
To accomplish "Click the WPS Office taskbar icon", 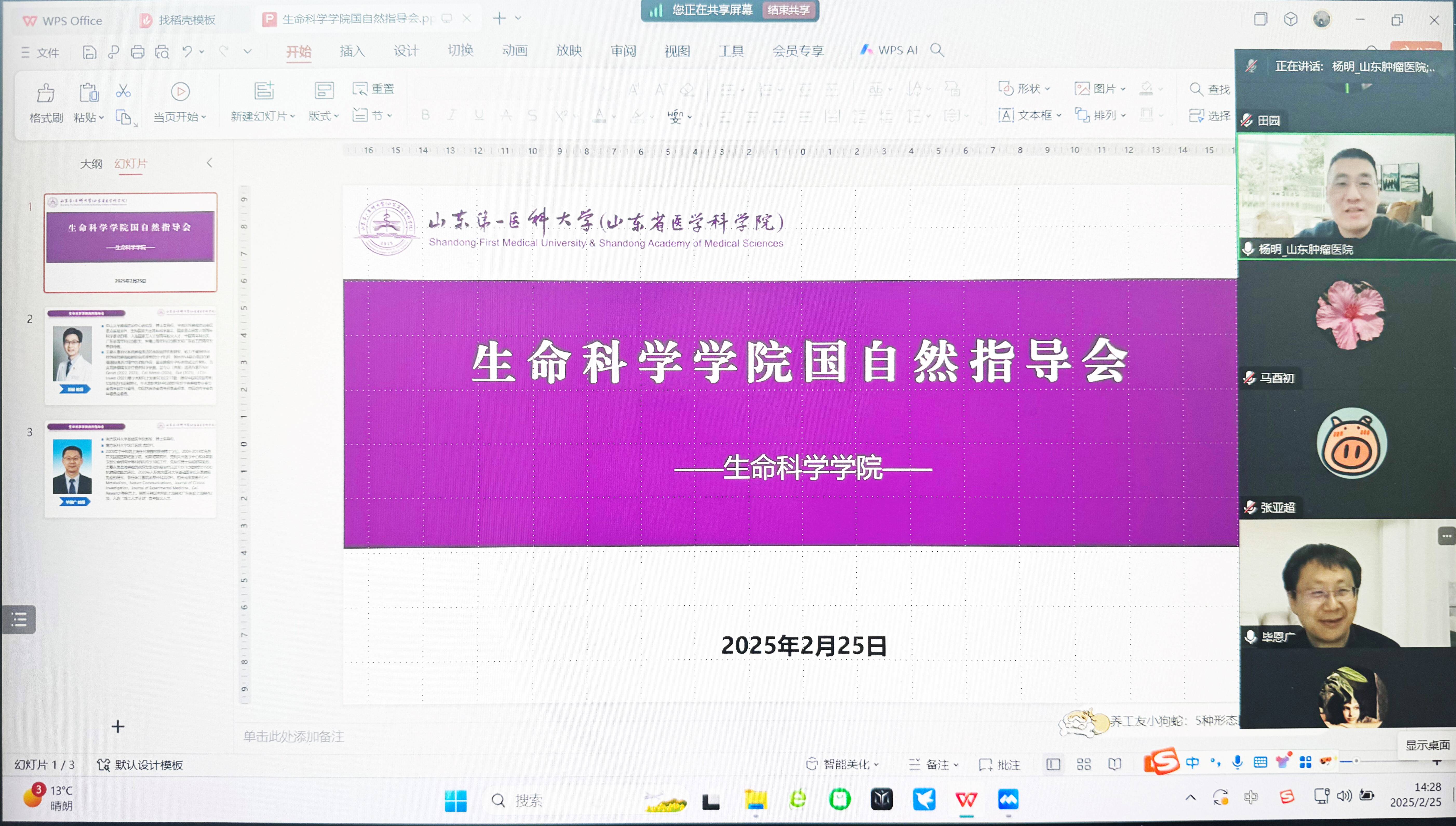I will click(x=966, y=799).
